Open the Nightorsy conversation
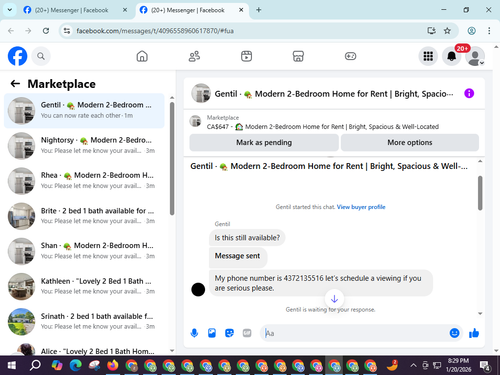Screen dimensions: 500x375 [84, 146]
